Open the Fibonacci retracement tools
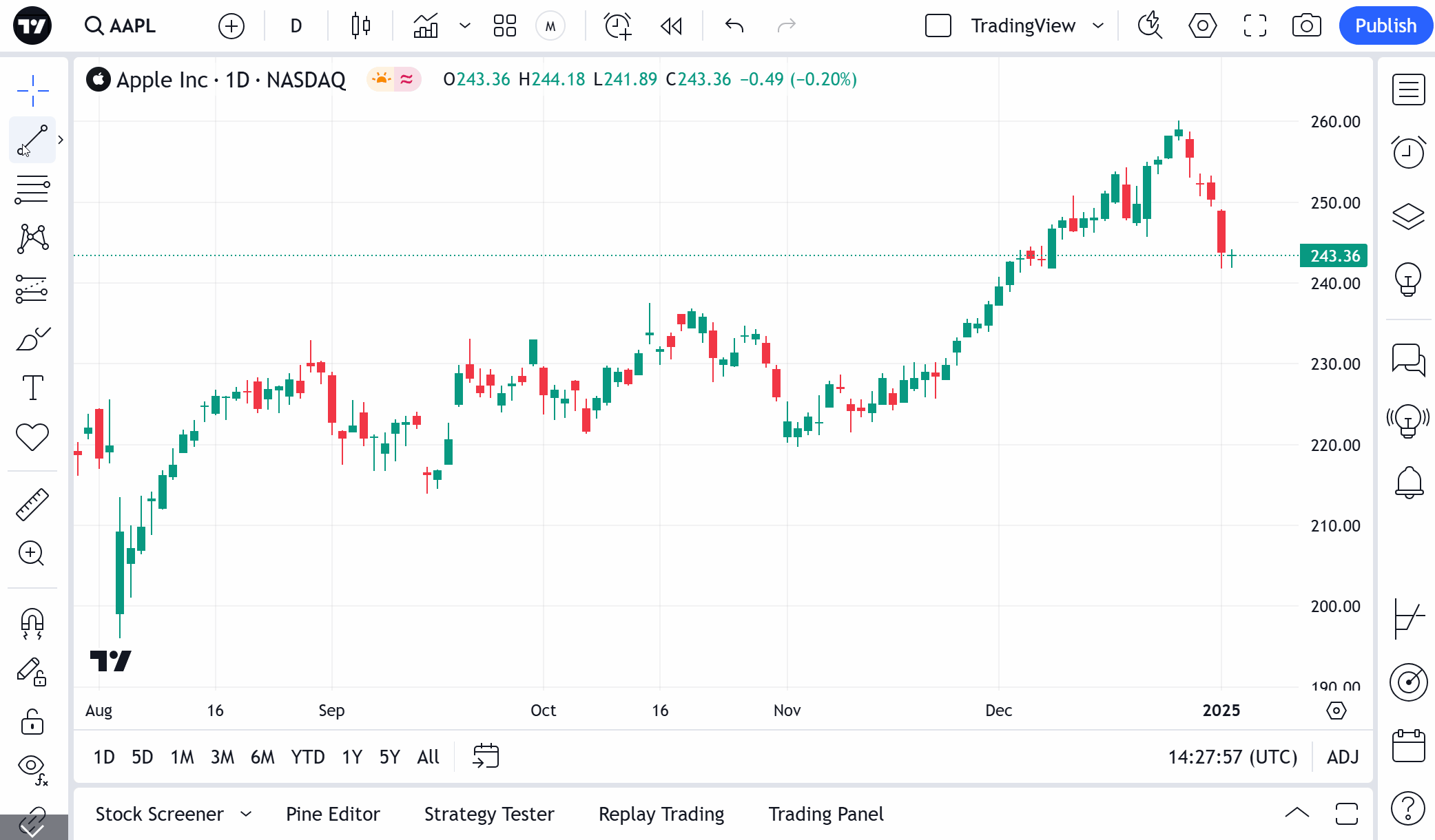This screenshot has width=1435, height=840. pyautogui.click(x=32, y=189)
